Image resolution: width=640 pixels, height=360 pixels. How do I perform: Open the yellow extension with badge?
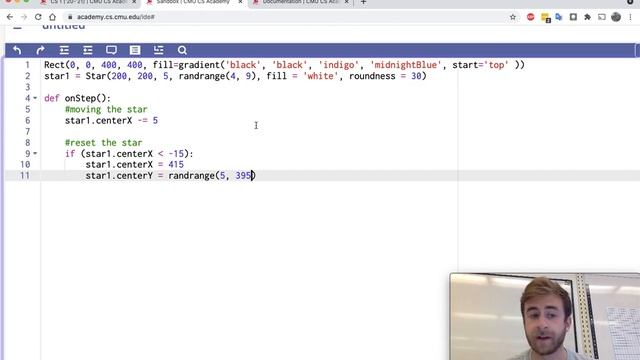[x=545, y=18]
